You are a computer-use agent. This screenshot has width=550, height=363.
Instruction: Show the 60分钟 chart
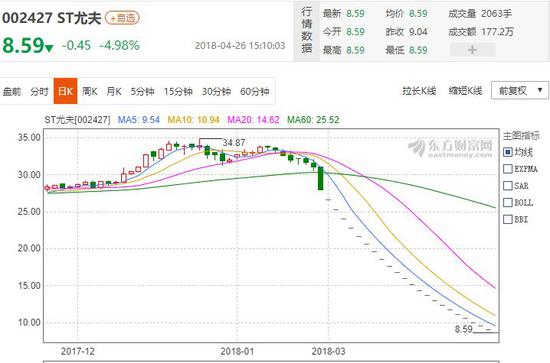(255, 92)
